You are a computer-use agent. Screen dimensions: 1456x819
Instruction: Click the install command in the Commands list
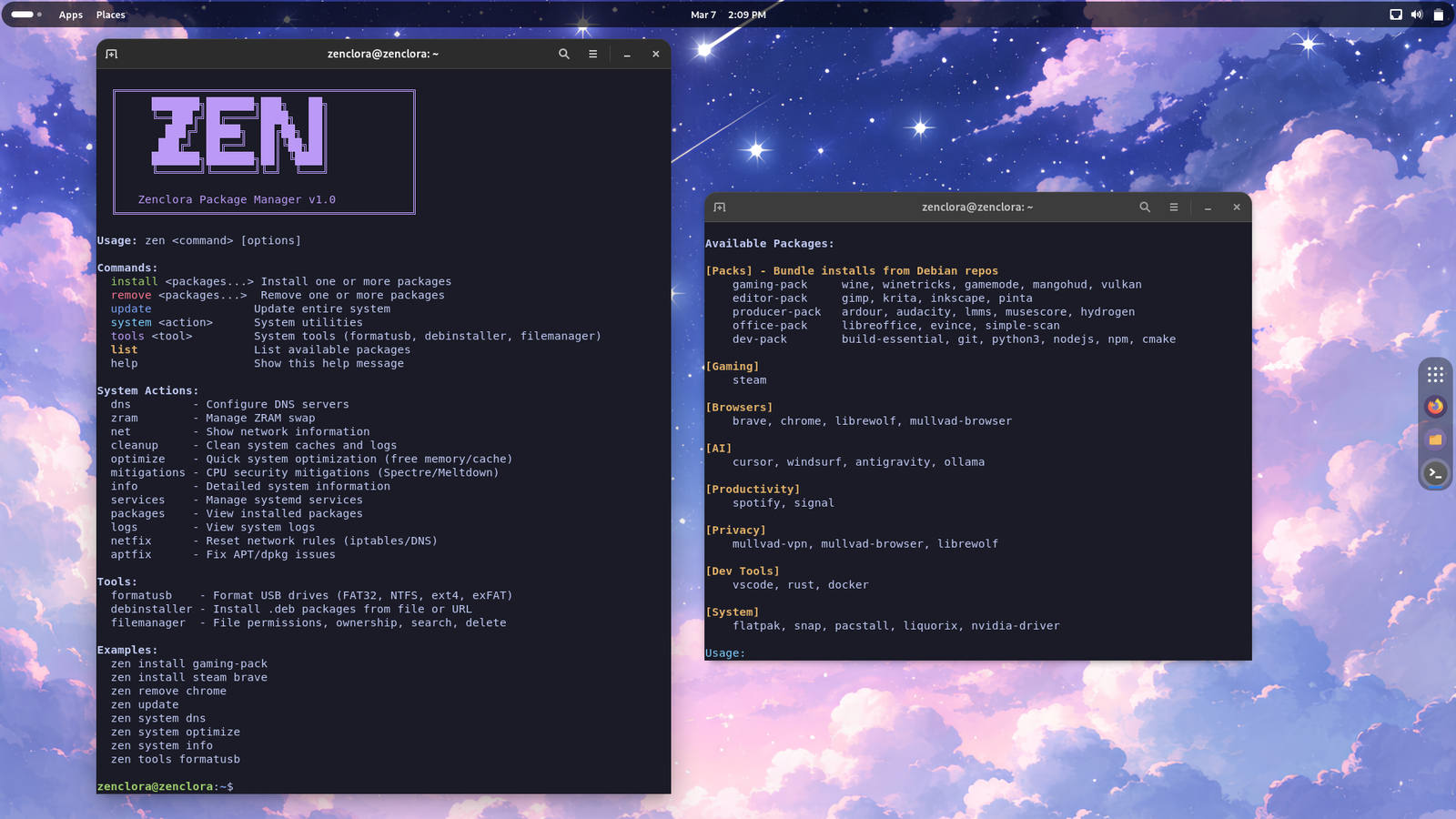coord(133,281)
